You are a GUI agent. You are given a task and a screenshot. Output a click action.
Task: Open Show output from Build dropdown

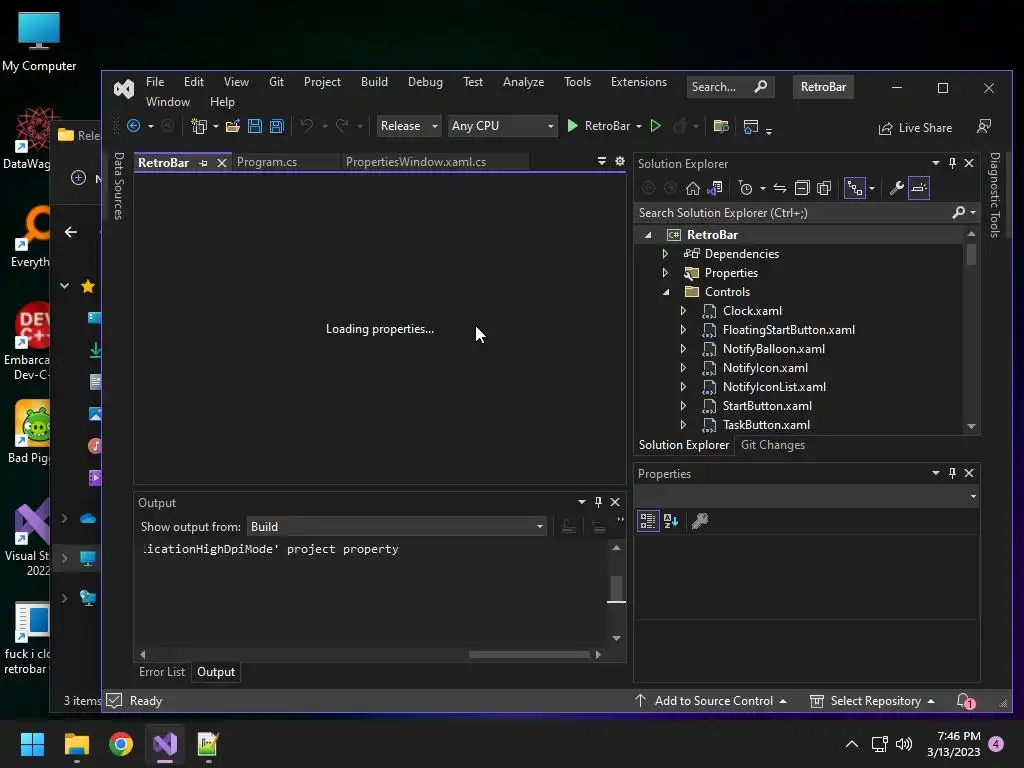coord(396,527)
